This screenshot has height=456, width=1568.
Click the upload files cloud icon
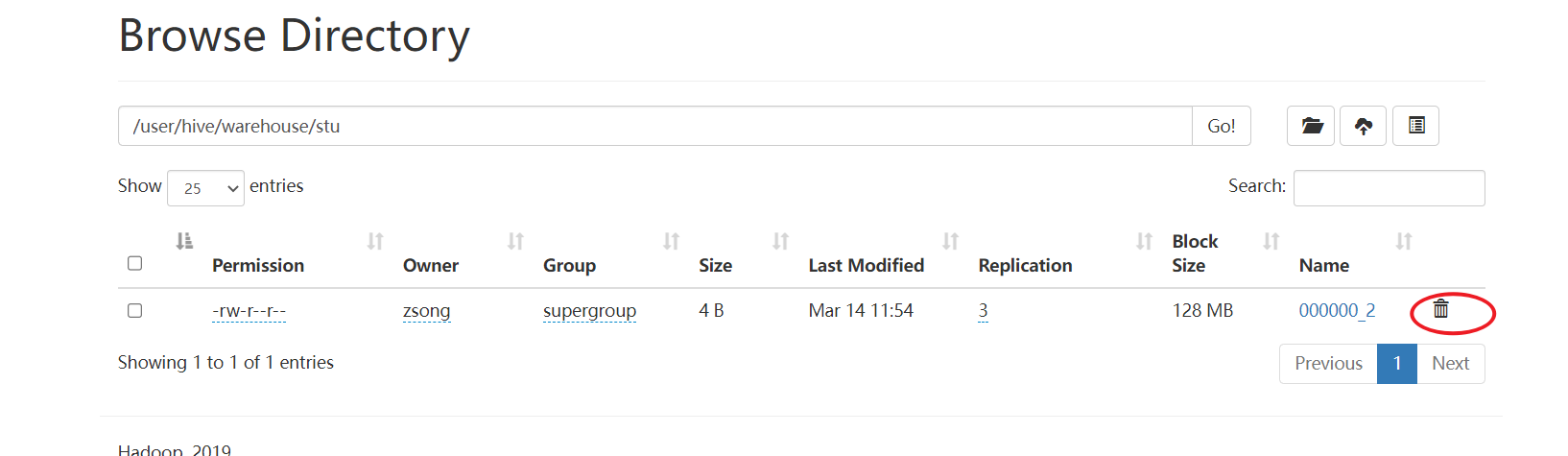(x=1363, y=126)
